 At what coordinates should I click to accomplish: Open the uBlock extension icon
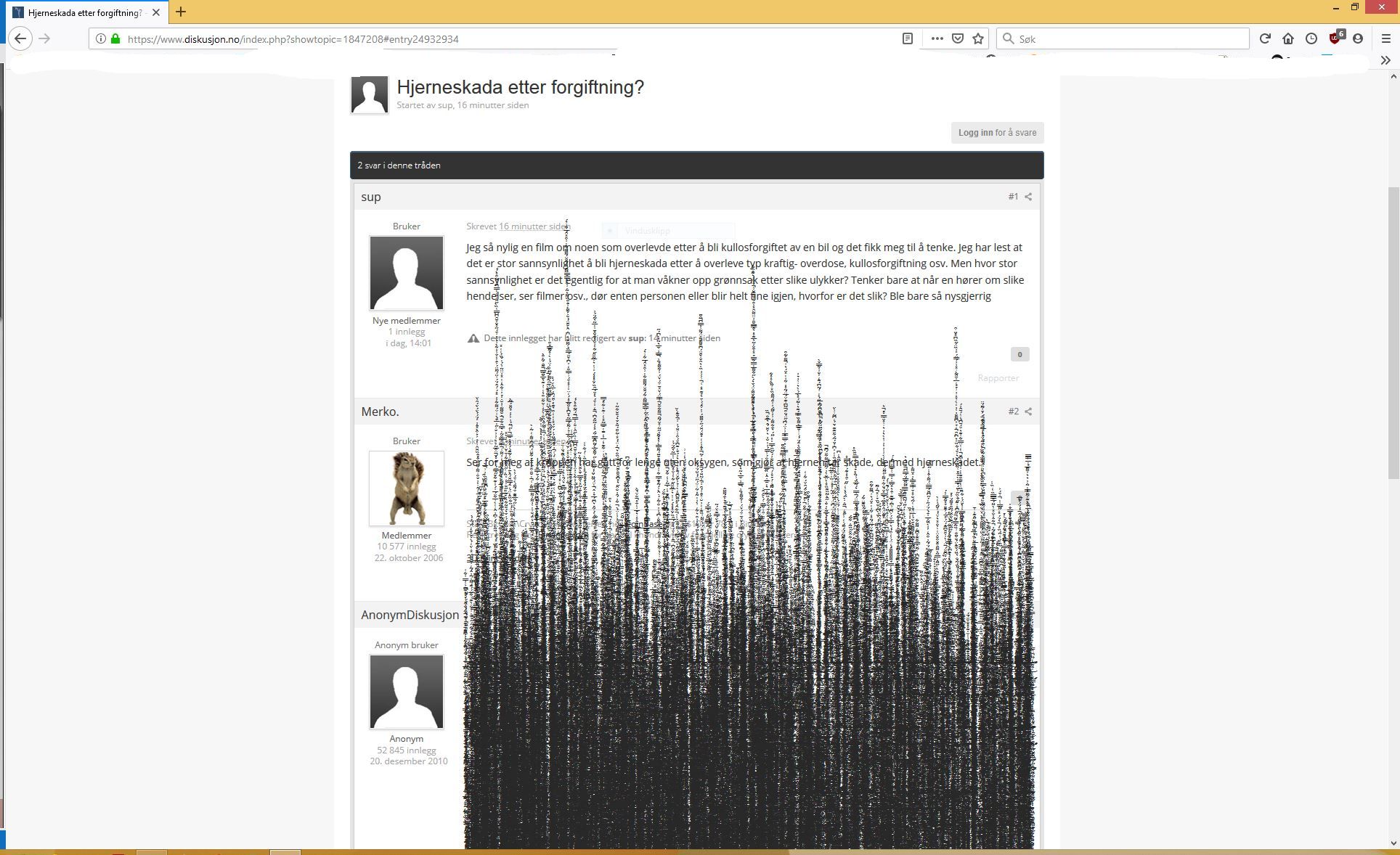pos(1336,38)
